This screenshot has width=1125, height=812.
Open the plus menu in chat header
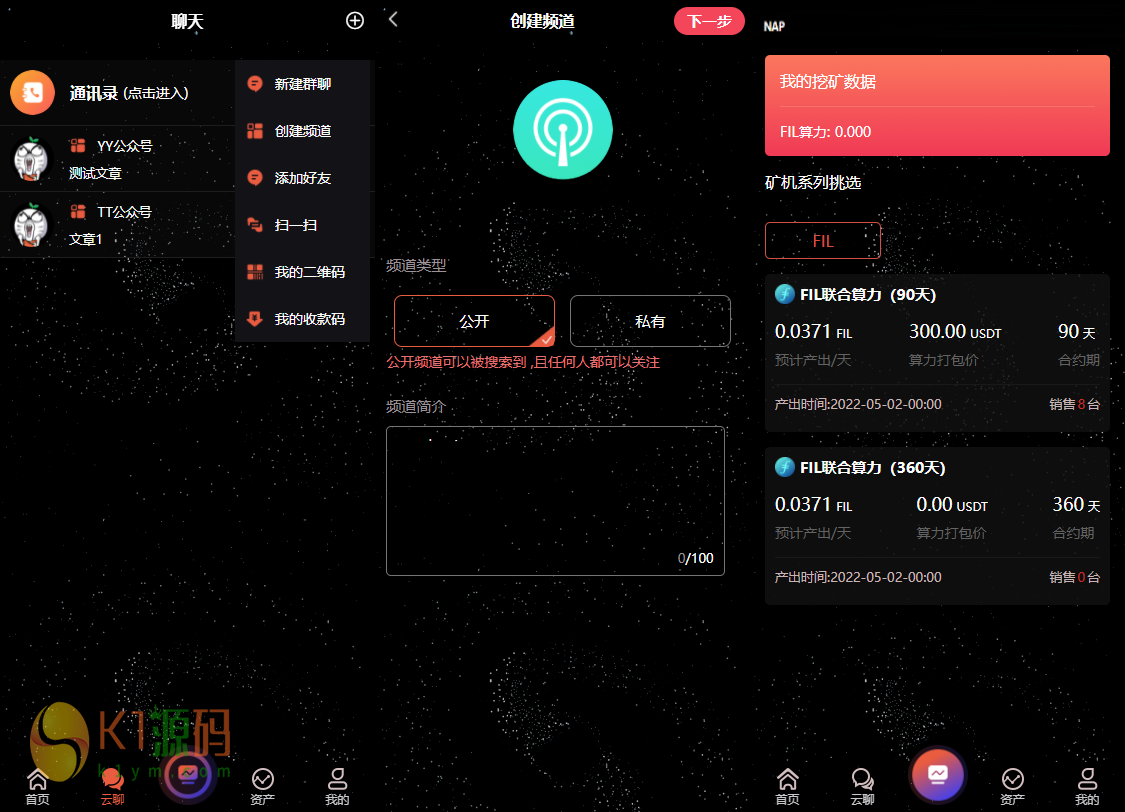coord(354,20)
